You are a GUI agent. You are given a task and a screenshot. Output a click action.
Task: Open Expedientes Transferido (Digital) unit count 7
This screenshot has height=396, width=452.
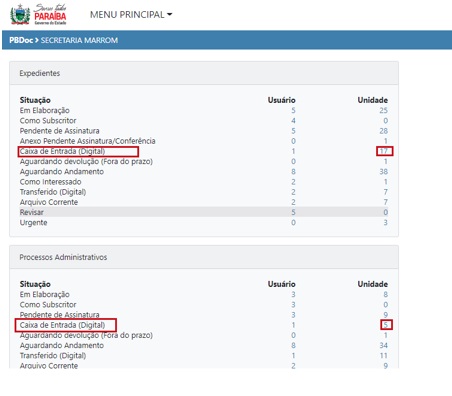click(x=386, y=192)
